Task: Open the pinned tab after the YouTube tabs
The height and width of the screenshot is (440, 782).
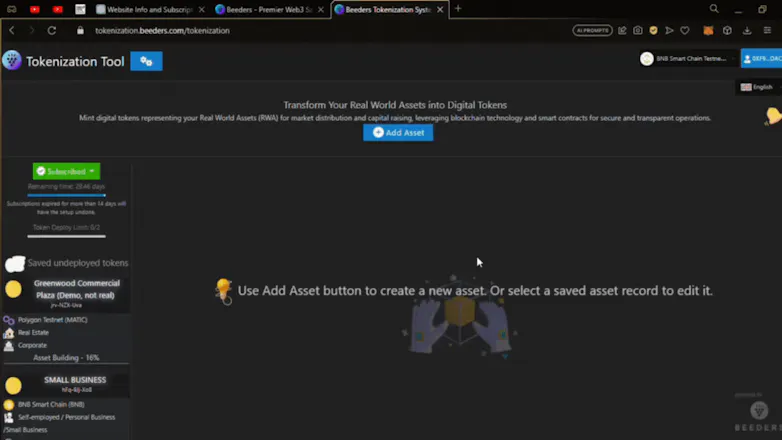Action: pyautogui.click(x=80, y=9)
